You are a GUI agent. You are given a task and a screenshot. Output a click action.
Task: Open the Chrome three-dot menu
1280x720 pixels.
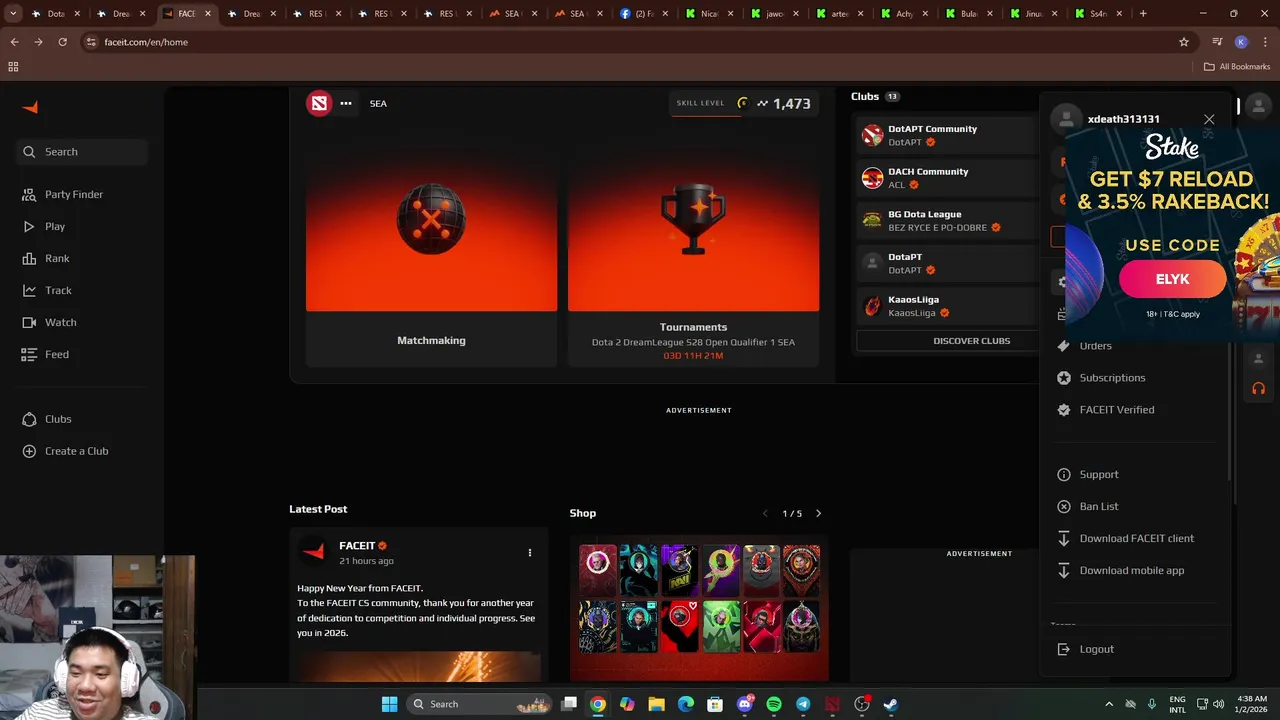[1264, 42]
